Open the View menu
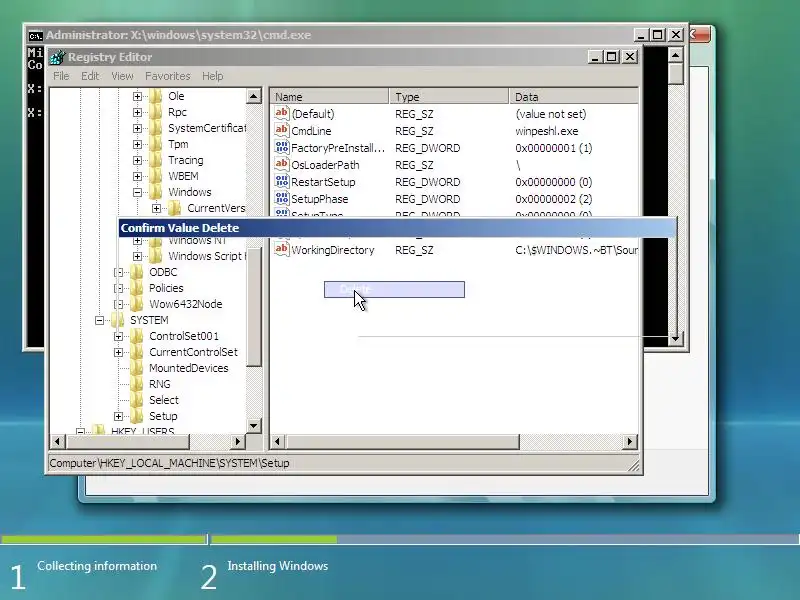Viewport: 800px width, 600px height. point(122,76)
